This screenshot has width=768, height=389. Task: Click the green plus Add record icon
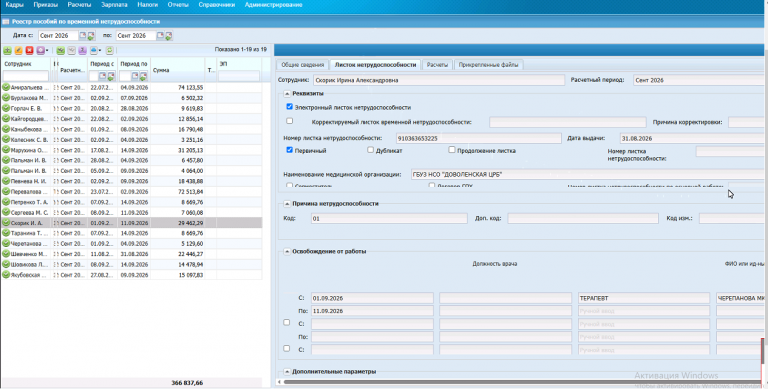click(x=7, y=50)
